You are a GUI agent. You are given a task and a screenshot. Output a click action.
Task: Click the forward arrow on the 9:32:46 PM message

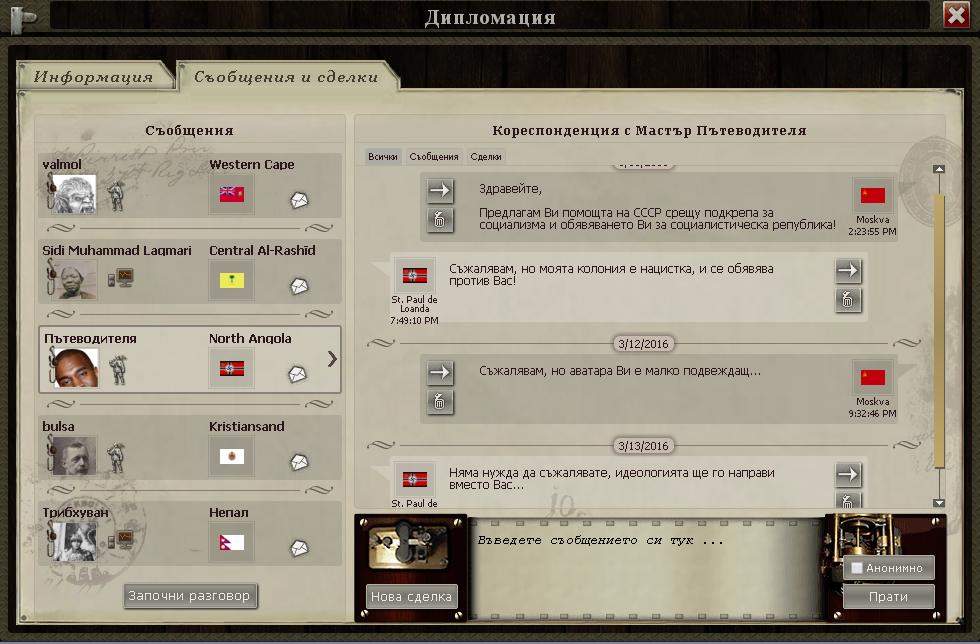[x=440, y=372]
